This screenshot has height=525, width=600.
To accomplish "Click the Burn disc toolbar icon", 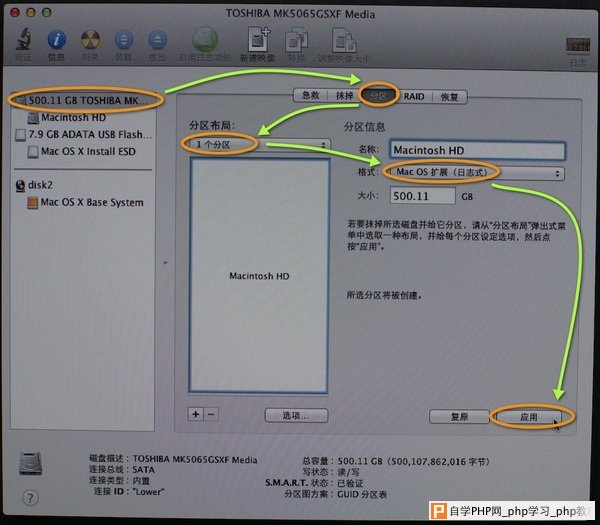I will pos(90,39).
